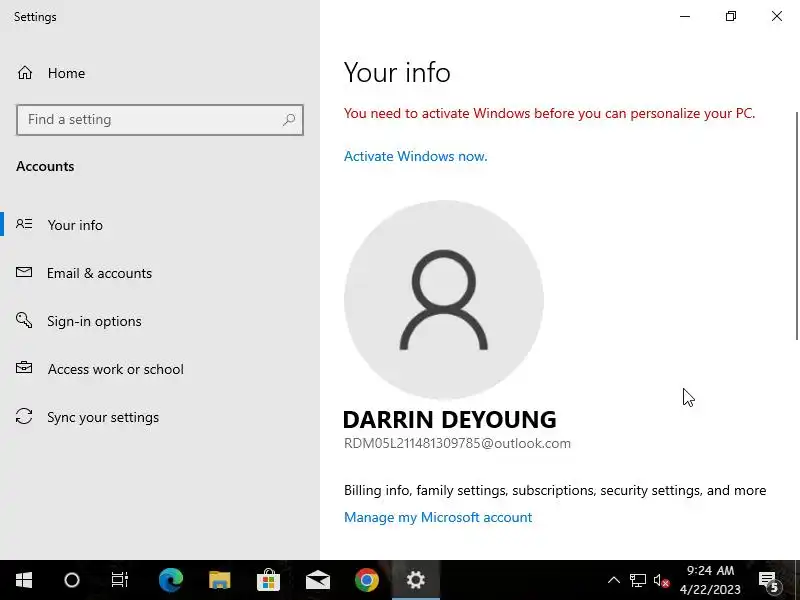Open Microsoft Store from the taskbar
This screenshot has width=800, height=600.
pos(268,580)
